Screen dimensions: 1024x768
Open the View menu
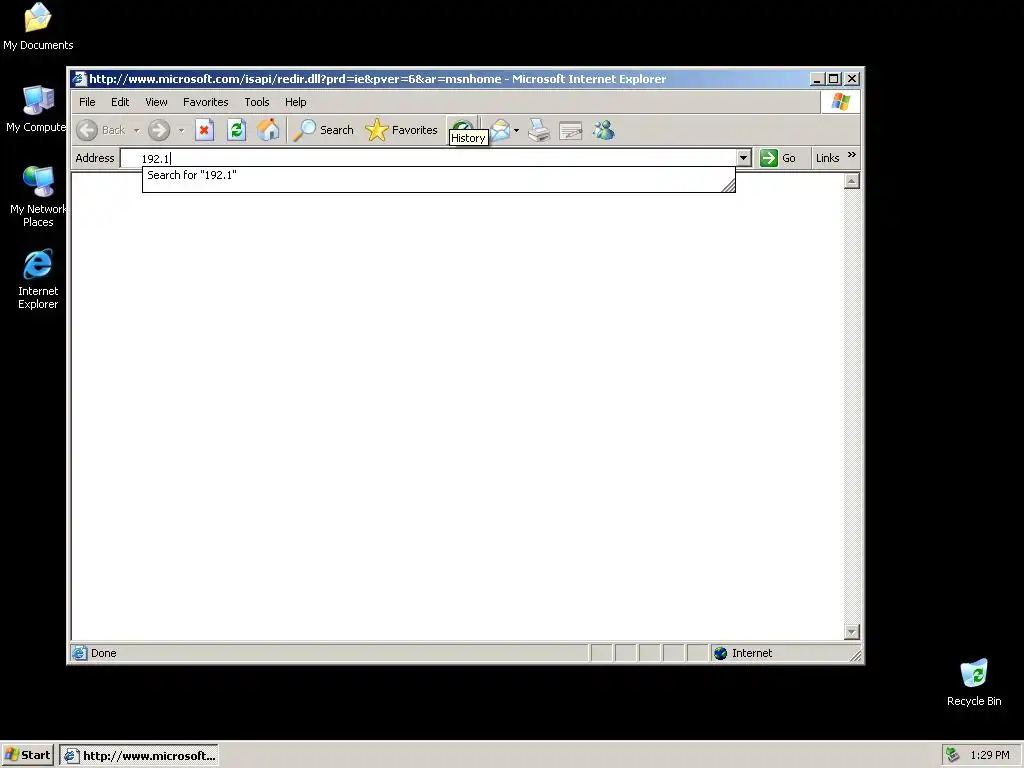(x=156, y=102)
